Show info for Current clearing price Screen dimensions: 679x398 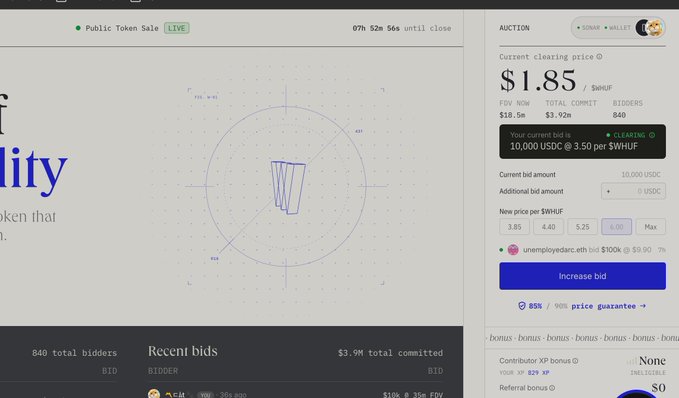point(599,57)
